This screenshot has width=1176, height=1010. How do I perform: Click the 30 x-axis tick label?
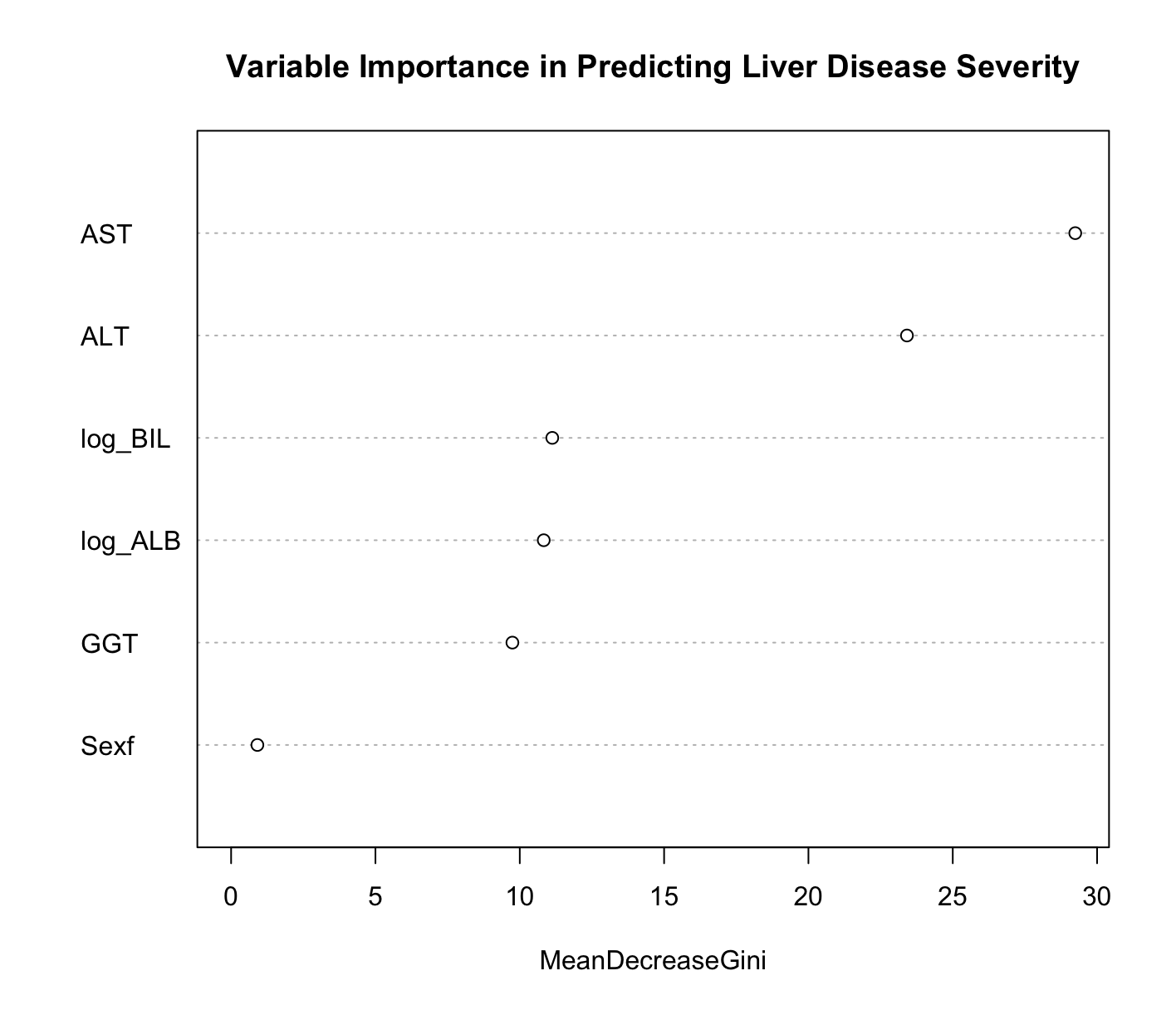[x=1097, y=897]
